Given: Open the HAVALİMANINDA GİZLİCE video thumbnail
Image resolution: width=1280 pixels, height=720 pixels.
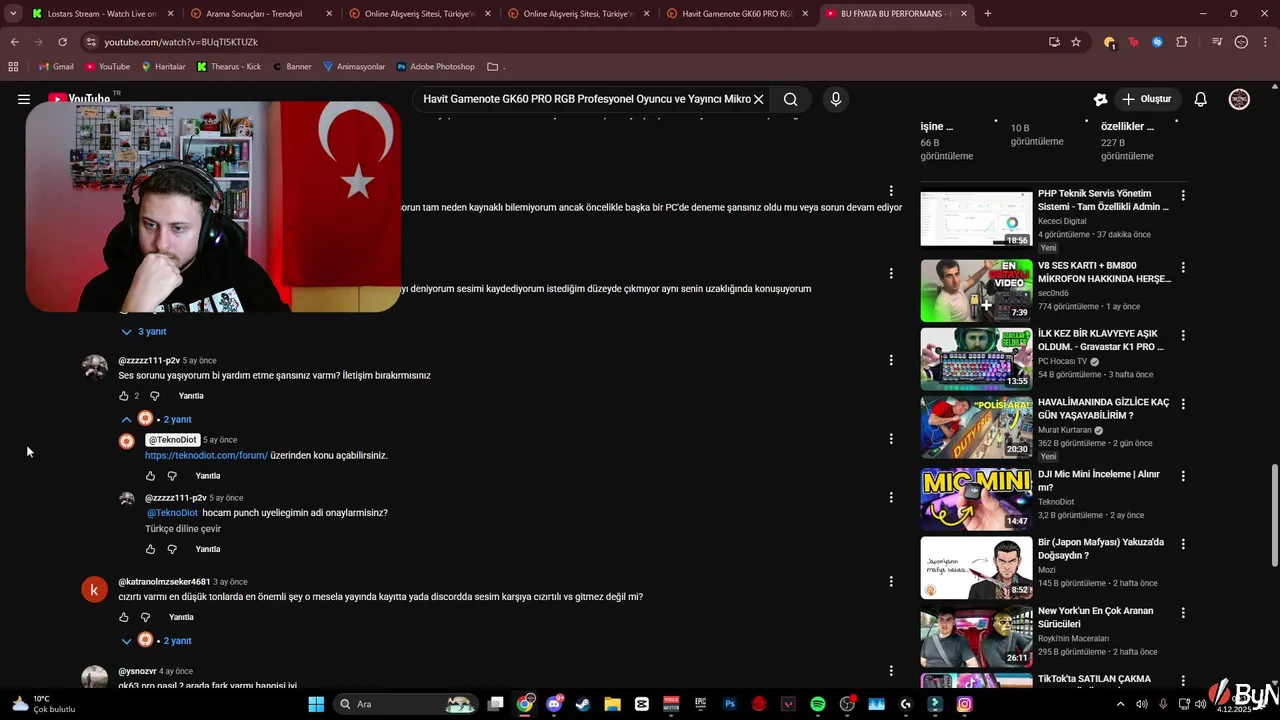Looking at the screenshot, I should pos(976,427).
